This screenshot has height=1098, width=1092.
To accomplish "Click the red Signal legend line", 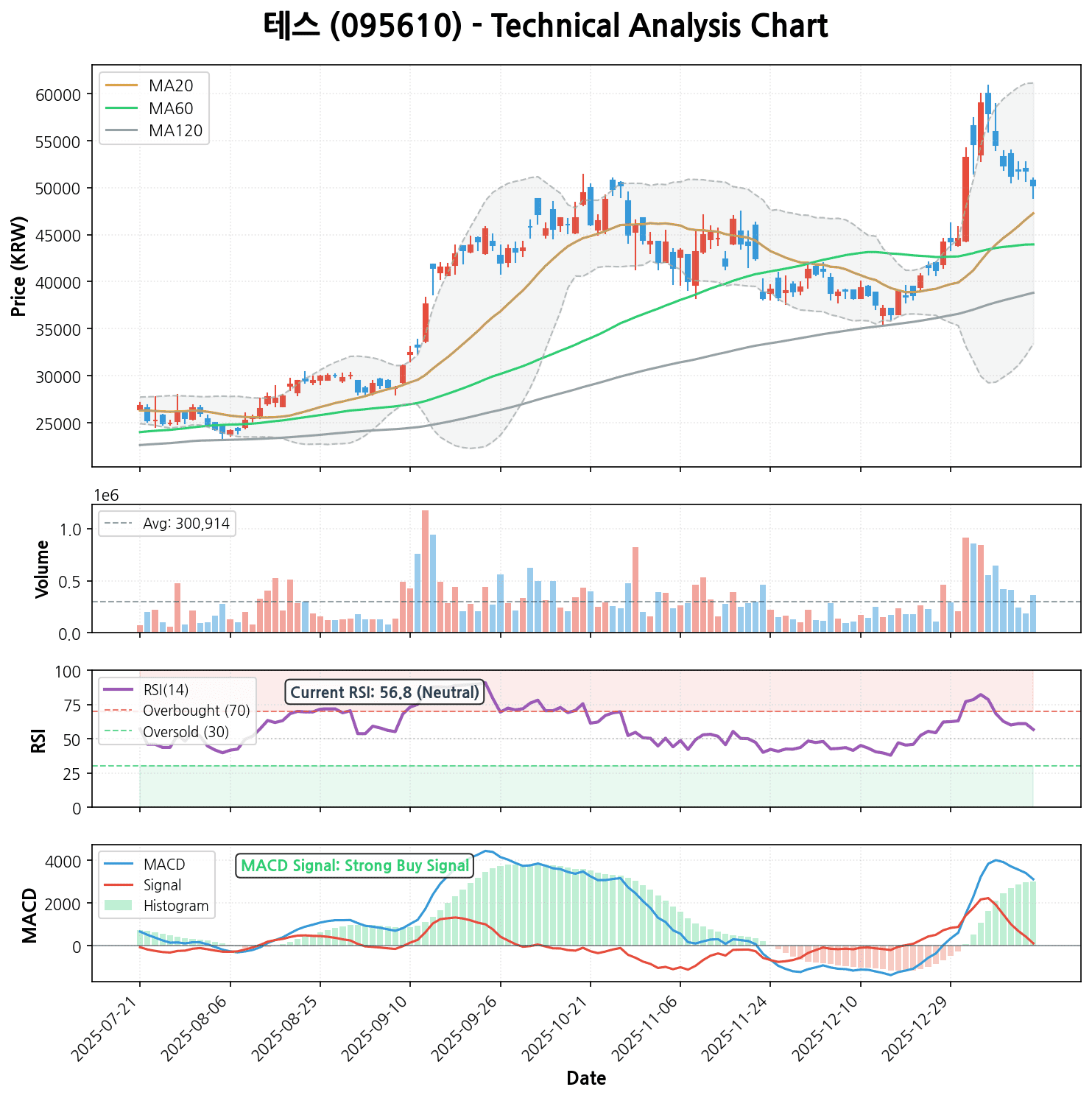I will [120, 885].
